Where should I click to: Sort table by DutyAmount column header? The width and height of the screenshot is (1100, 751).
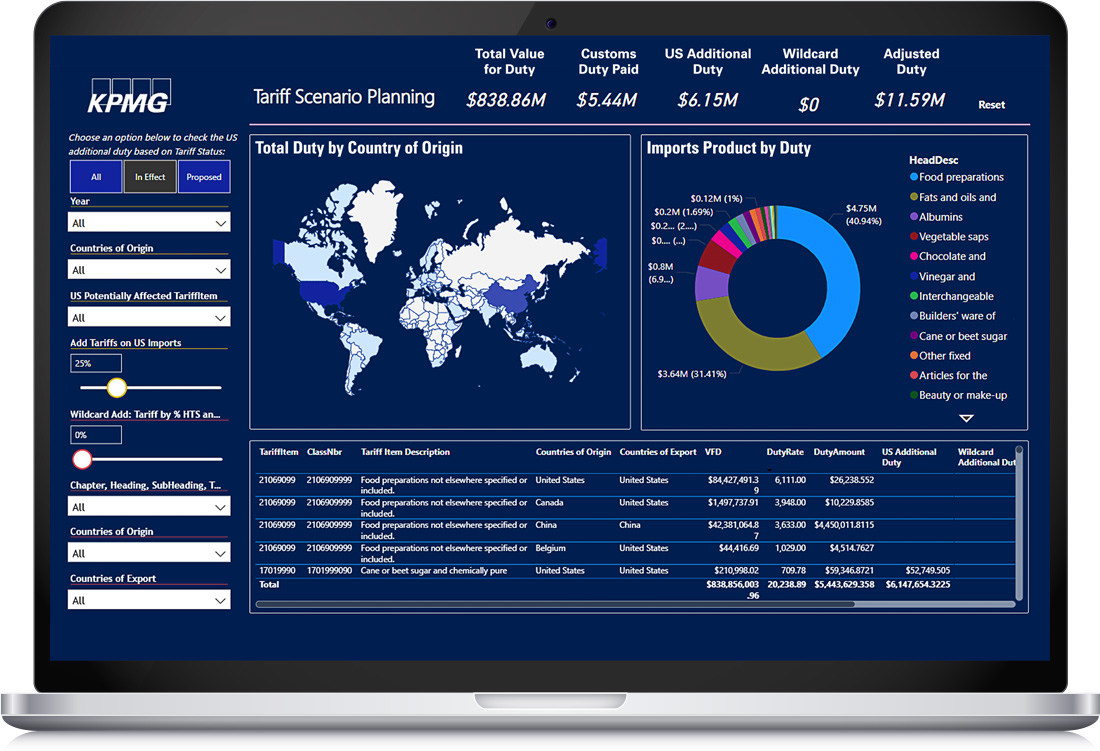coord(839,452)
